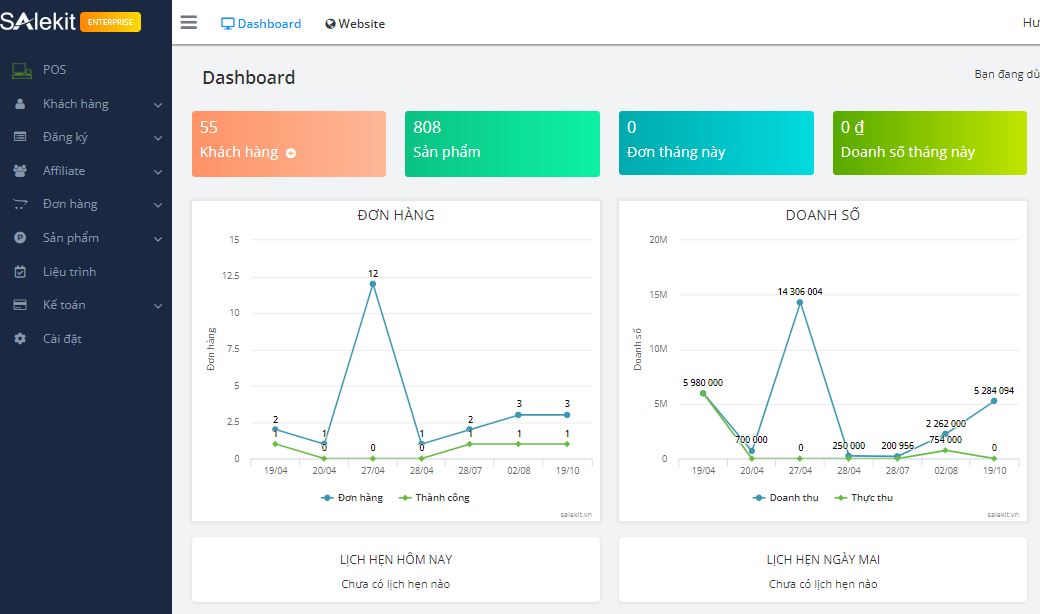
Task: Click the plus icon next to Khách hàng card
Action: [x=291, y=153]
